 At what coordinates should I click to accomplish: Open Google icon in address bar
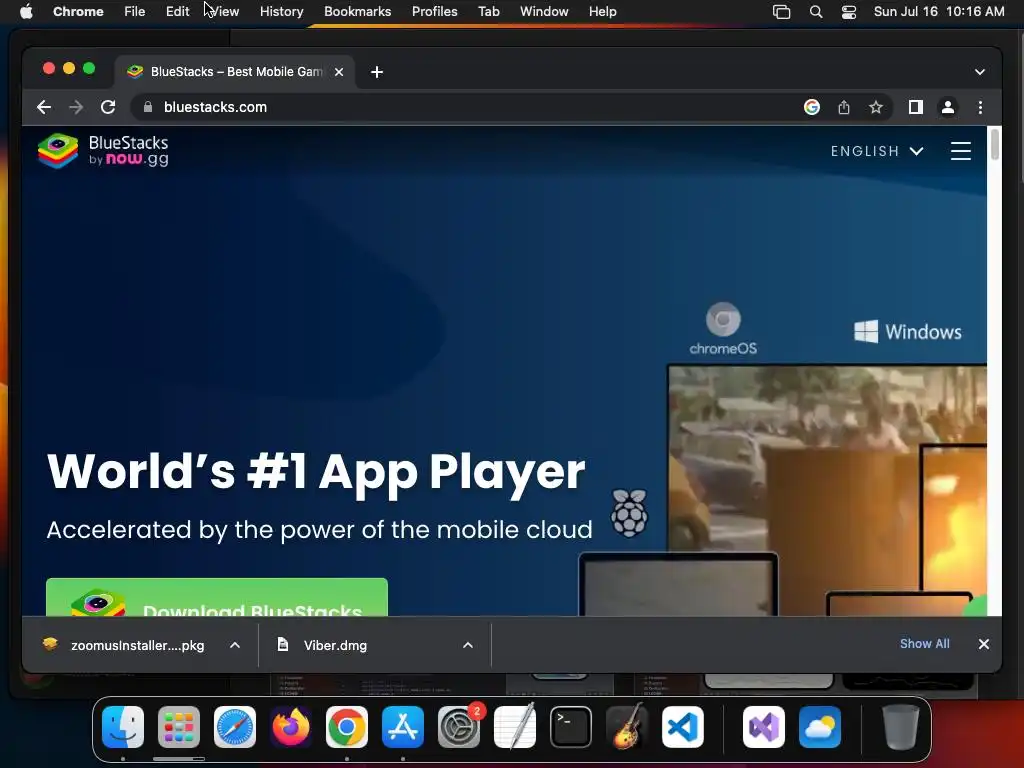click(x=812, y=107)
